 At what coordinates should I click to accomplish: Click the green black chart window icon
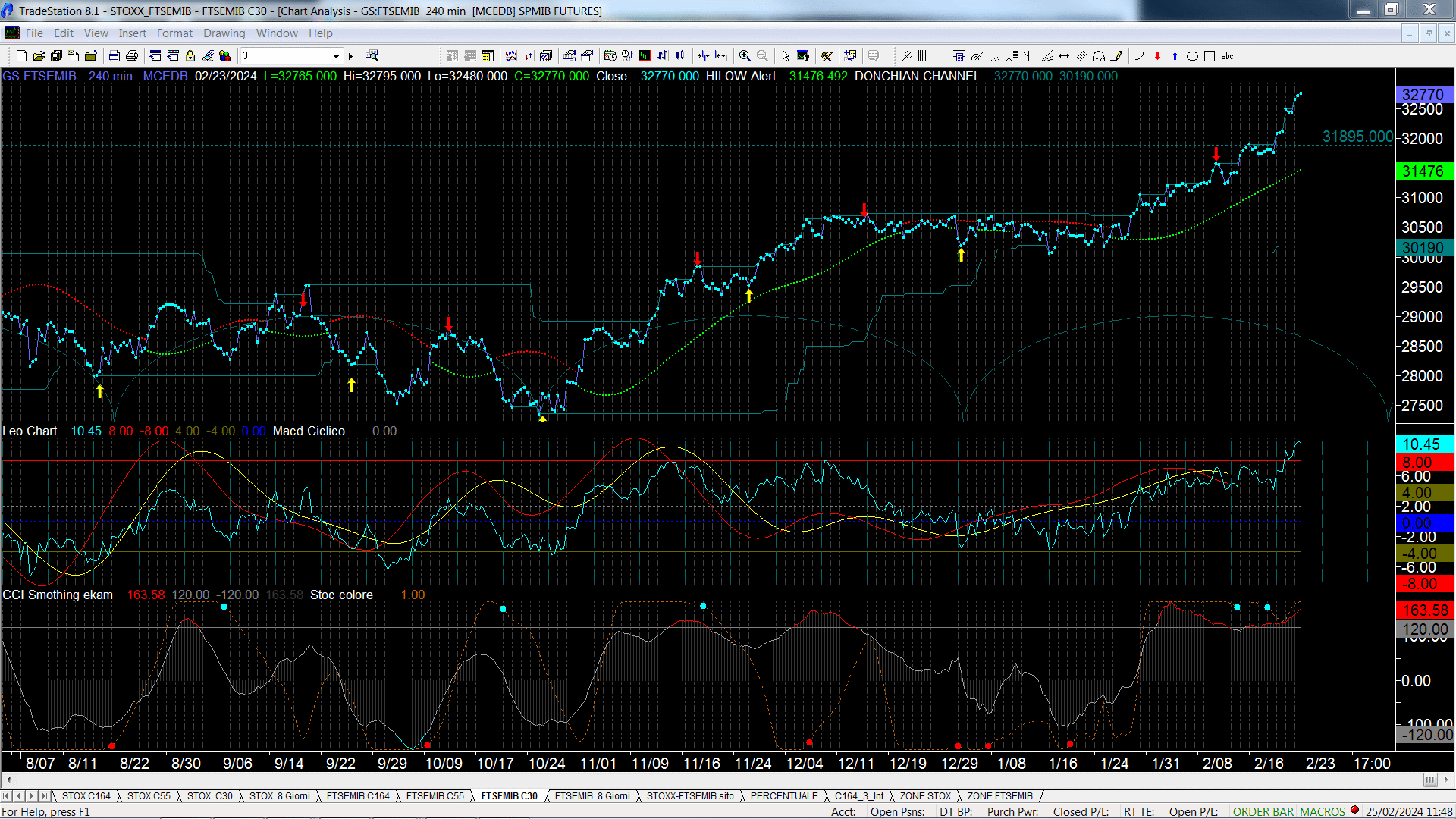(x=645, y=55)
